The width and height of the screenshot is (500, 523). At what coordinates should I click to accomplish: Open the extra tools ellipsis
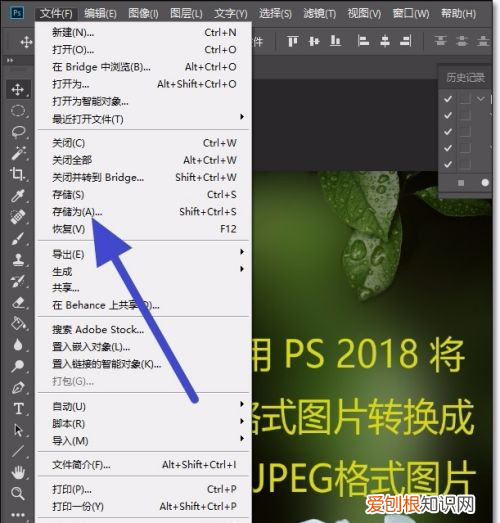pyautogui.click(x=18, y=515)
